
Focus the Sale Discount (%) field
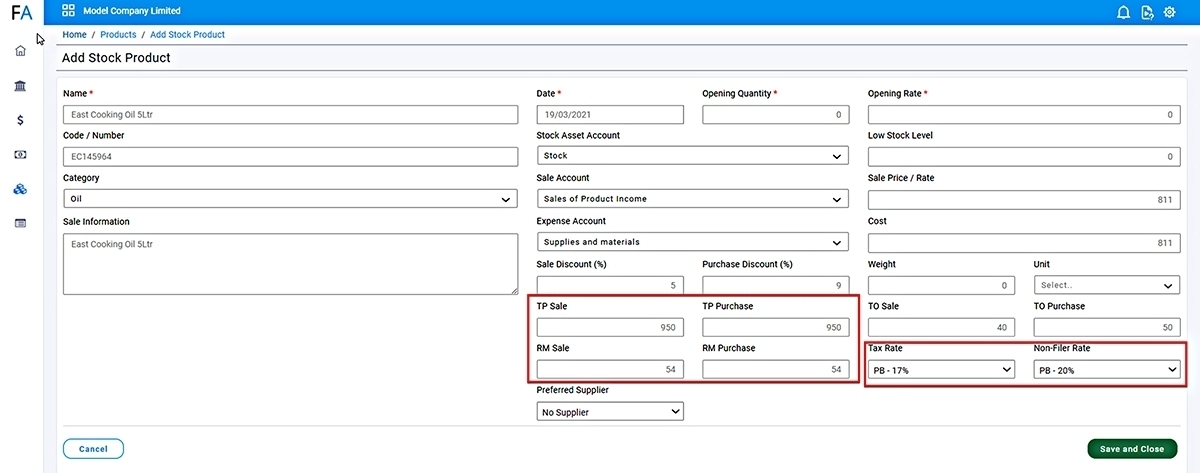pos(610,285)
